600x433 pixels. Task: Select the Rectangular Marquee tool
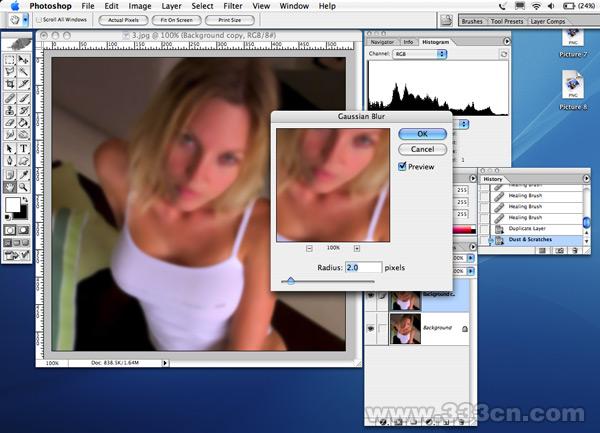[x=9, y=60]
